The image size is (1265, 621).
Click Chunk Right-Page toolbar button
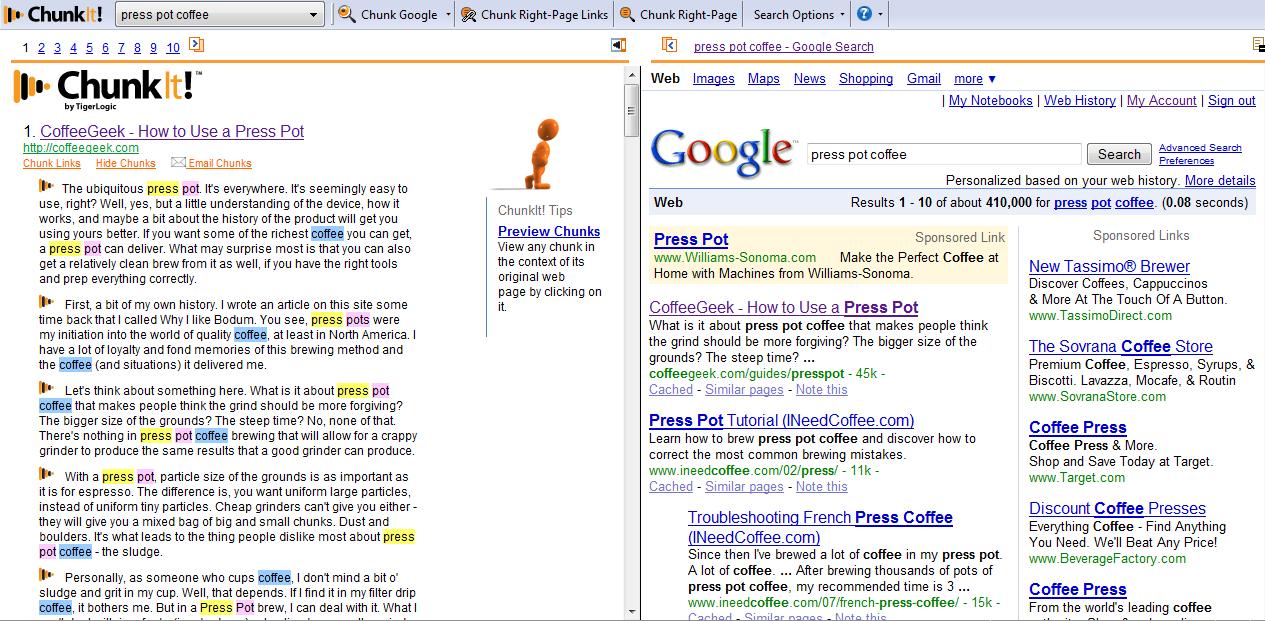click(x=678, y=14)
